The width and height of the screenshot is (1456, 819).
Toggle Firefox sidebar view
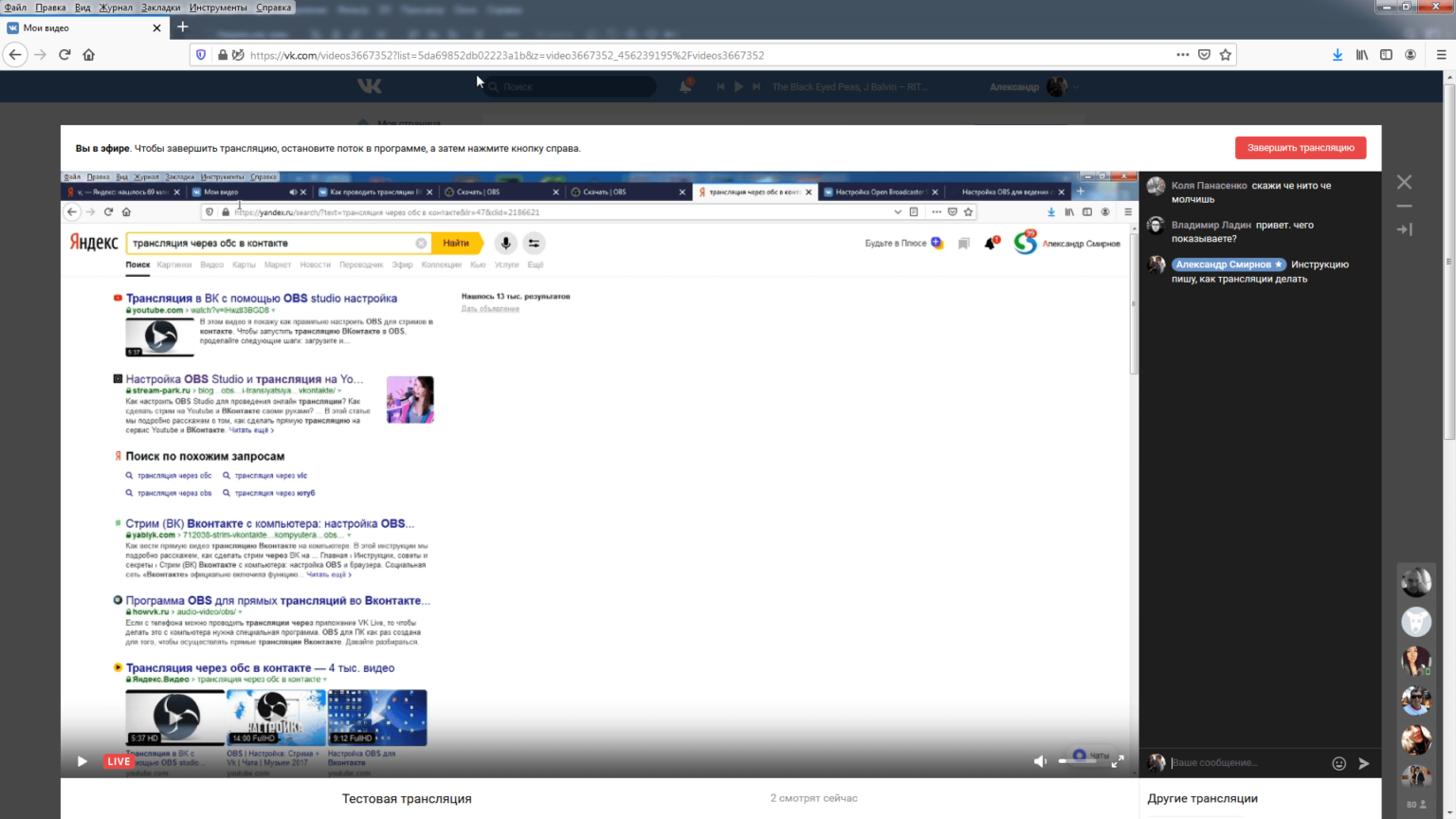[1387, 55]
